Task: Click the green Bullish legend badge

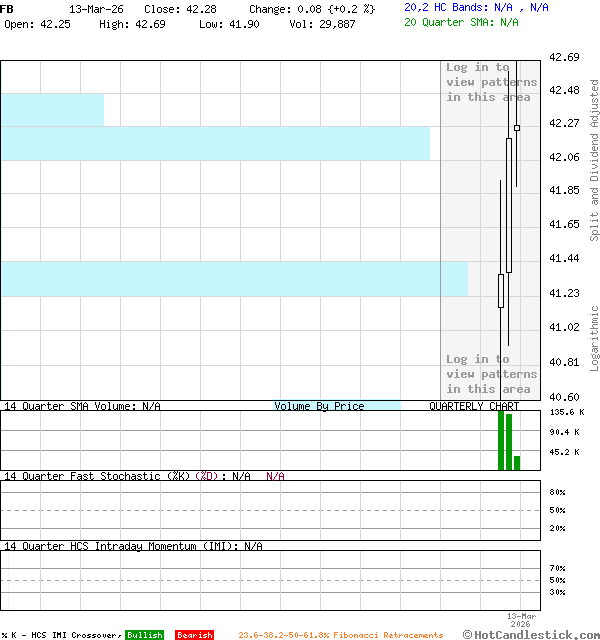Action: 144,635
